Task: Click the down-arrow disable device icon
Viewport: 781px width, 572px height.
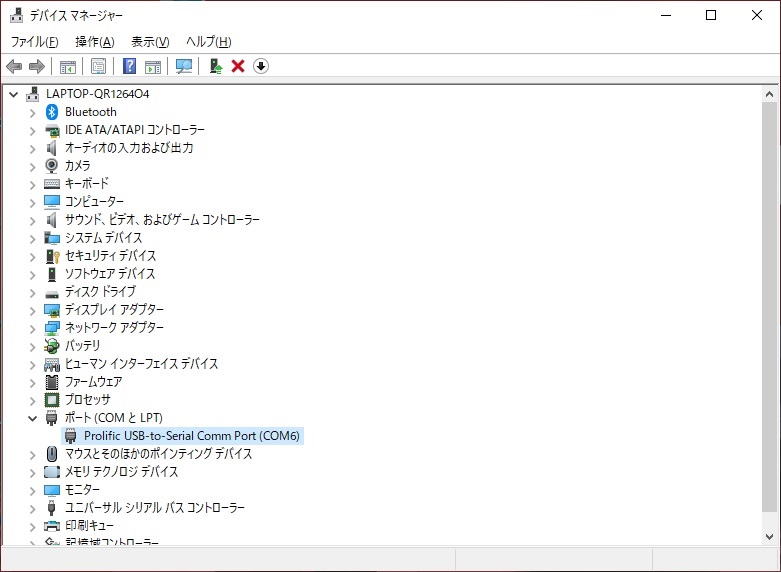Action: coord(261,66)
